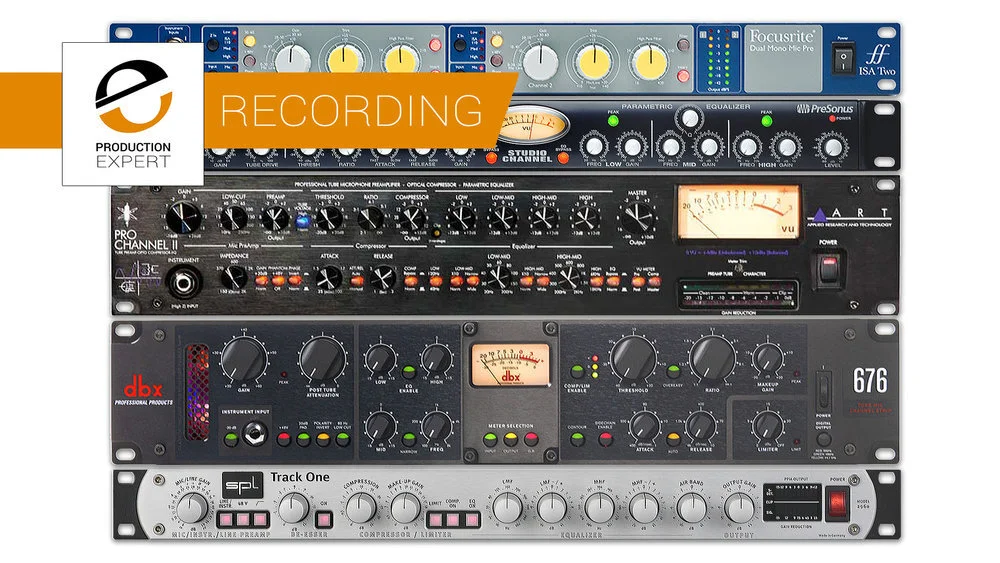Toggle the dbx Comp/Lim Enable button
The height and width of the screenshot is (563, 1000).
click(x=577, y=371)
